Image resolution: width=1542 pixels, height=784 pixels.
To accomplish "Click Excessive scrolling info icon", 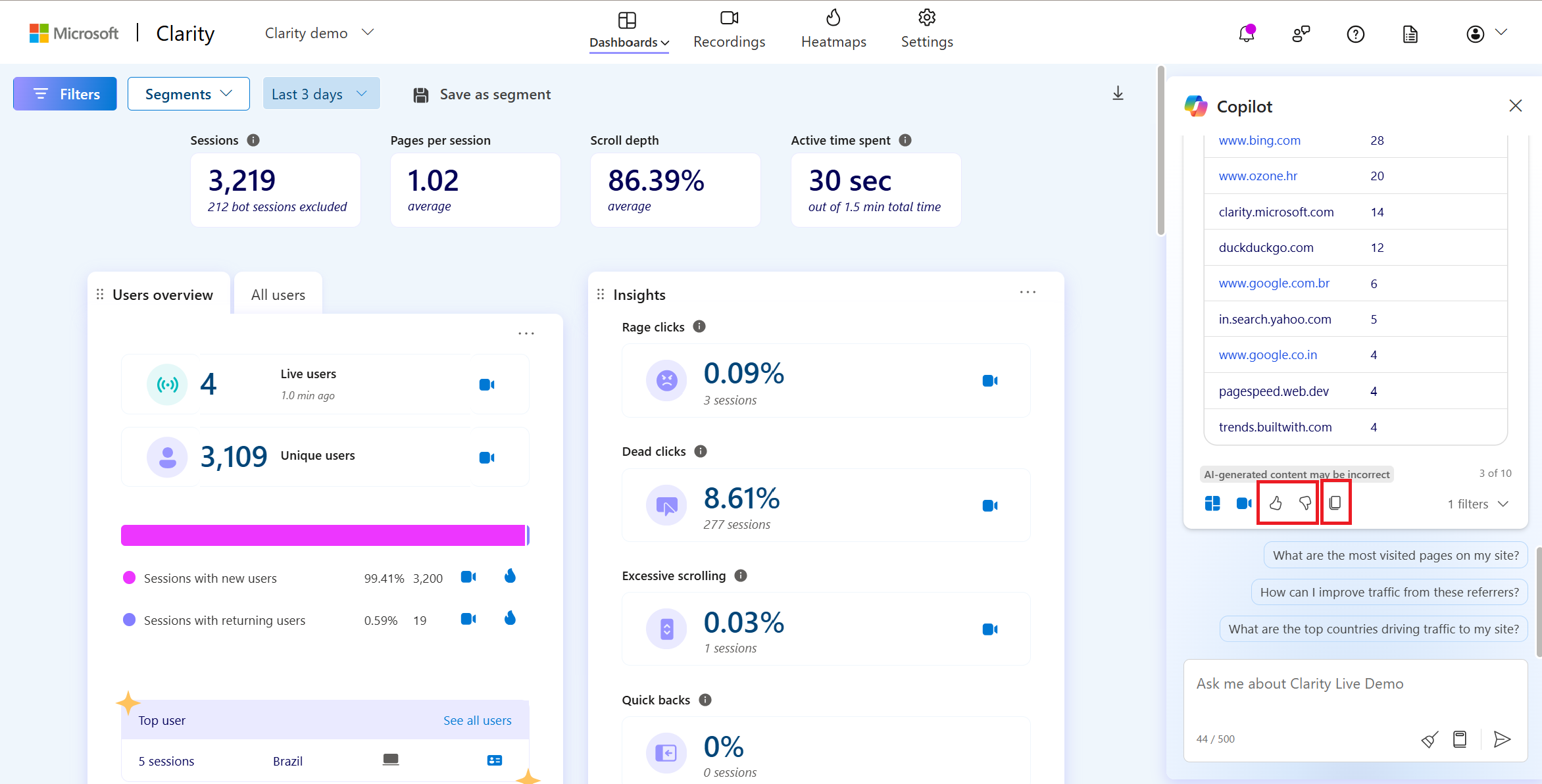I will [x=741, y=576].
